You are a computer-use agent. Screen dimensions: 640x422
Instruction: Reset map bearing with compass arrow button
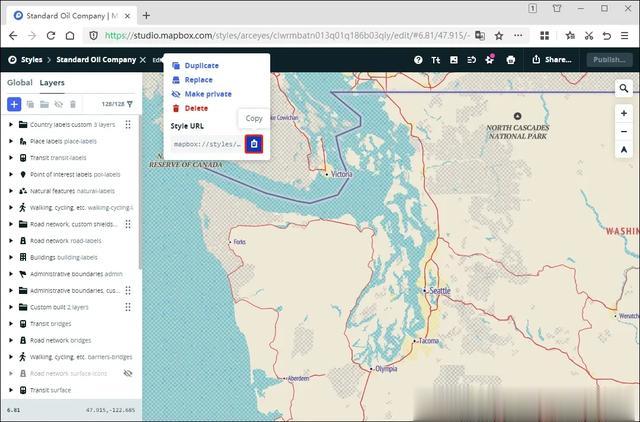pyautogui.click(x=624, y=150)
